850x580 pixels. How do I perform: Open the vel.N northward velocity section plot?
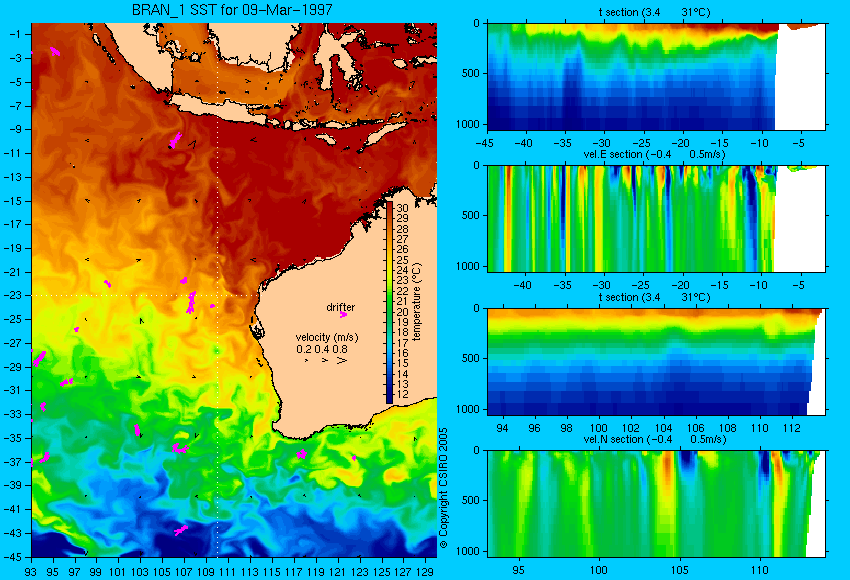(656, 504)
